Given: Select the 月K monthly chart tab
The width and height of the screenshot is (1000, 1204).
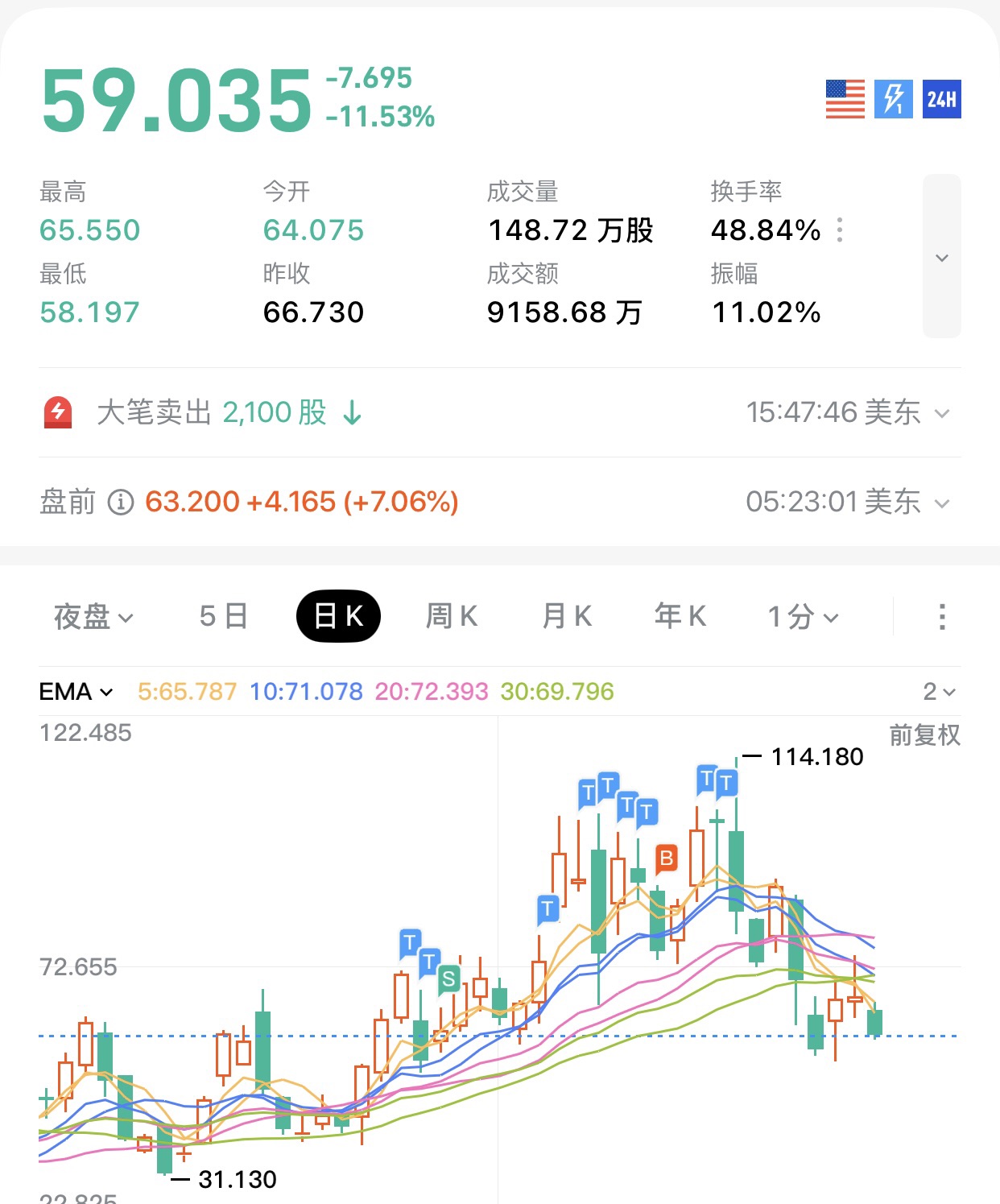Looking at the screenshot, I should pyautogui.click(x=567, y=617).
